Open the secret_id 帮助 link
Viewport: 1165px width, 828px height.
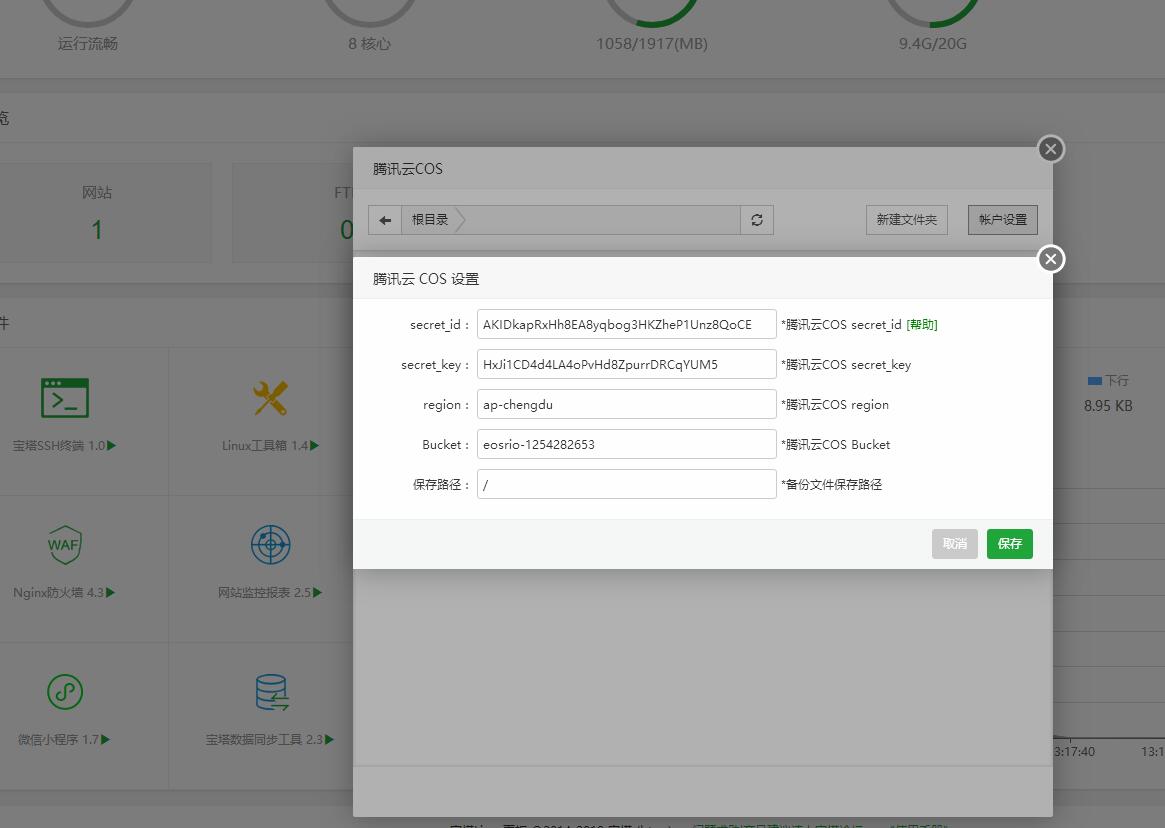pyautogui.click(x=922, y=325)
